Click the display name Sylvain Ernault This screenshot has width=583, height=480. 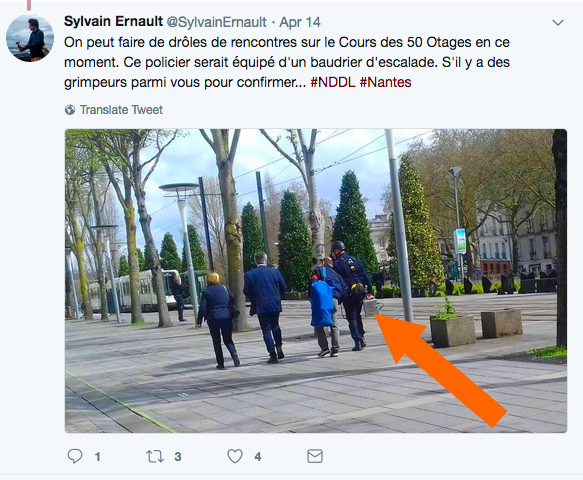(113, 22)
